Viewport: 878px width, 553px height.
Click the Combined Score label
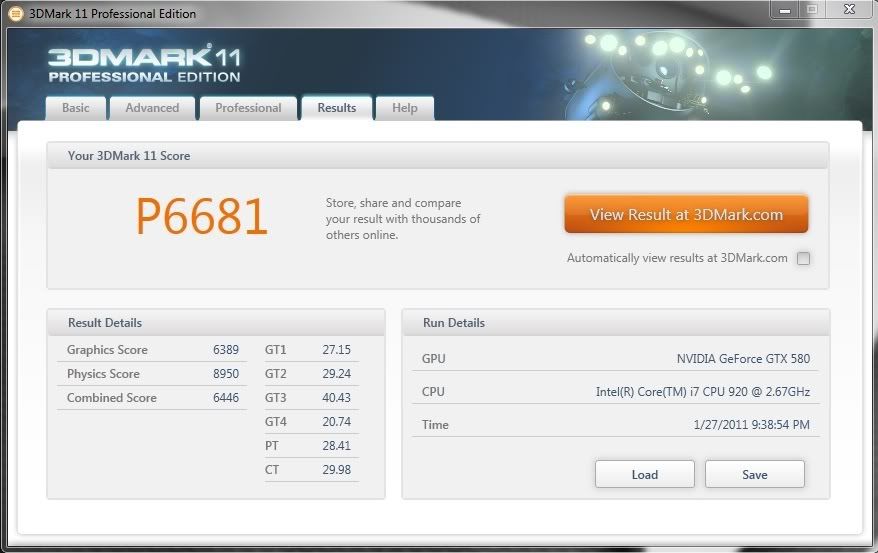pos(111,398)
